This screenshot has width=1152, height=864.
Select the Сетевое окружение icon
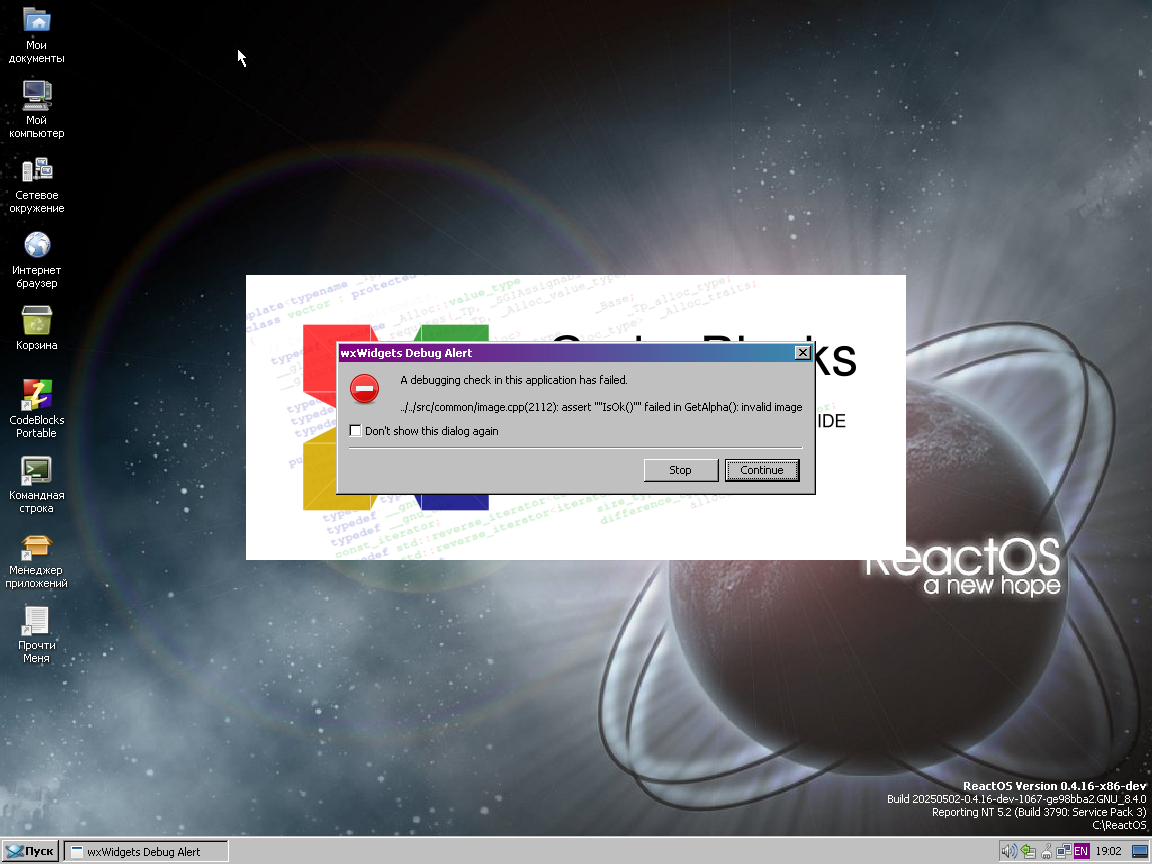click(36, 184)
